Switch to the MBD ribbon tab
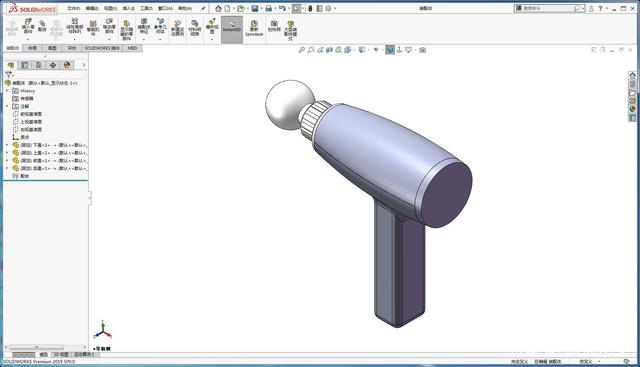The height and width of the screenshot is (367, 640). pyautogui.click(x=132, y=48)
